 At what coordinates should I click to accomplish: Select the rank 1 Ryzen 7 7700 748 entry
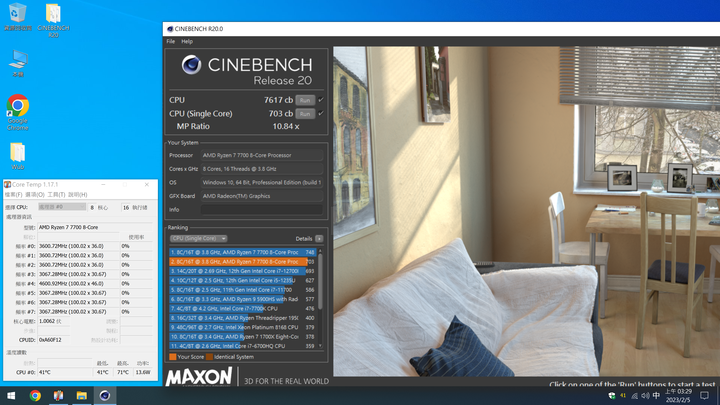[x=242, y=252]
